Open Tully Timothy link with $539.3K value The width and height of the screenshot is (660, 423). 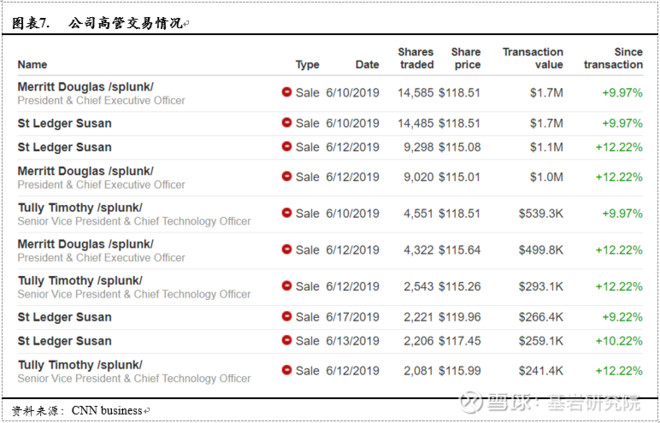(80, 208)
